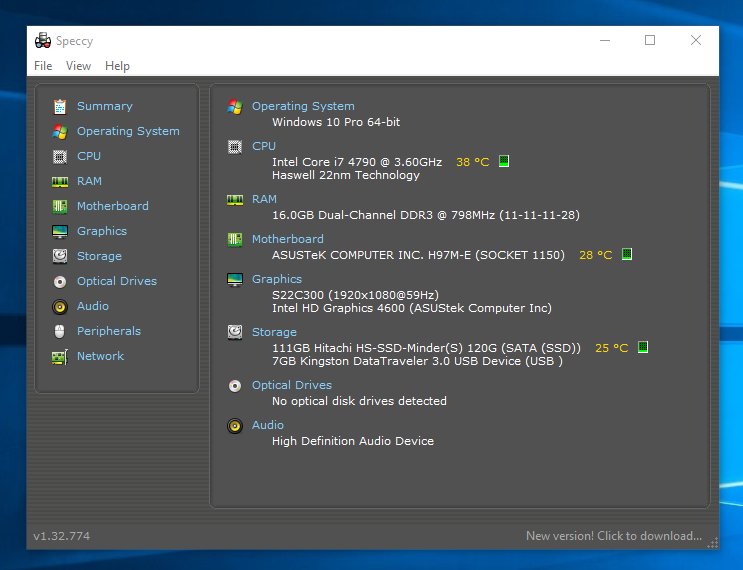The height and width of the screenshot is (570, 743).
Task: Click the Graphics monitor icon in sidebar
Action: click(59, 231)
